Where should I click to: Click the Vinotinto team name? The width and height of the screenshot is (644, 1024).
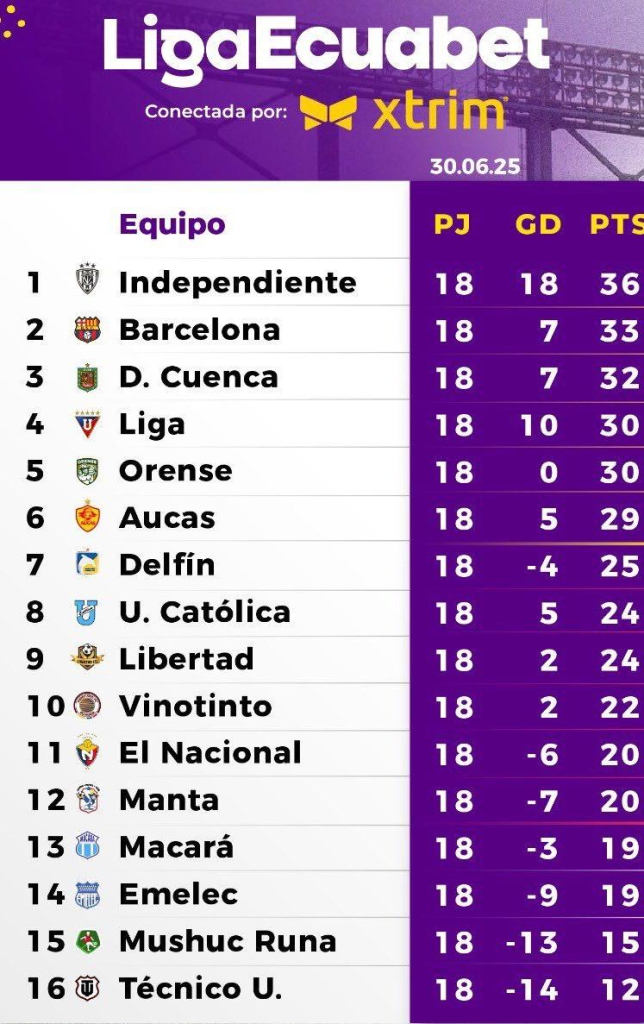195,705
